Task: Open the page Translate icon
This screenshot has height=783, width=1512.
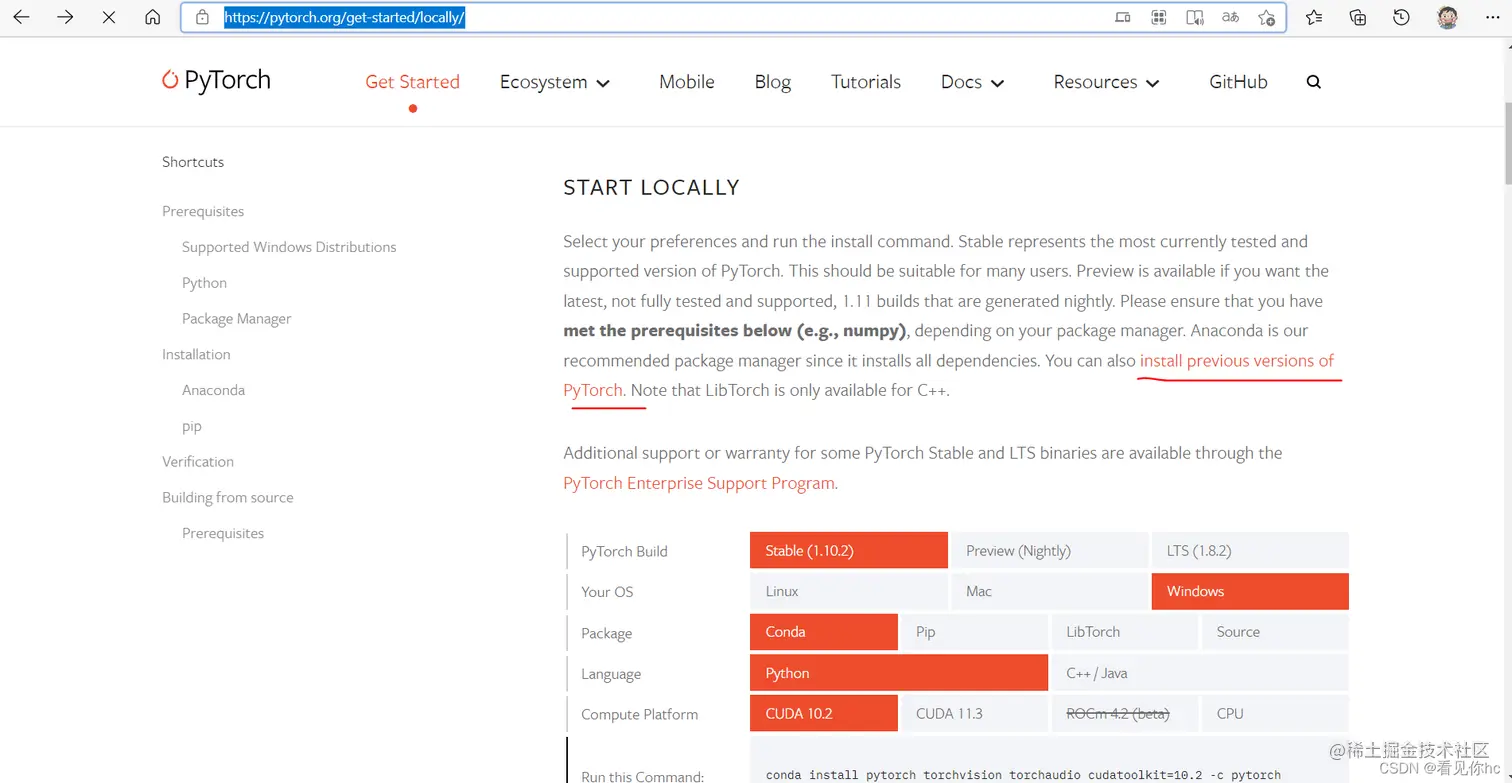Action: click(1230, 17)
